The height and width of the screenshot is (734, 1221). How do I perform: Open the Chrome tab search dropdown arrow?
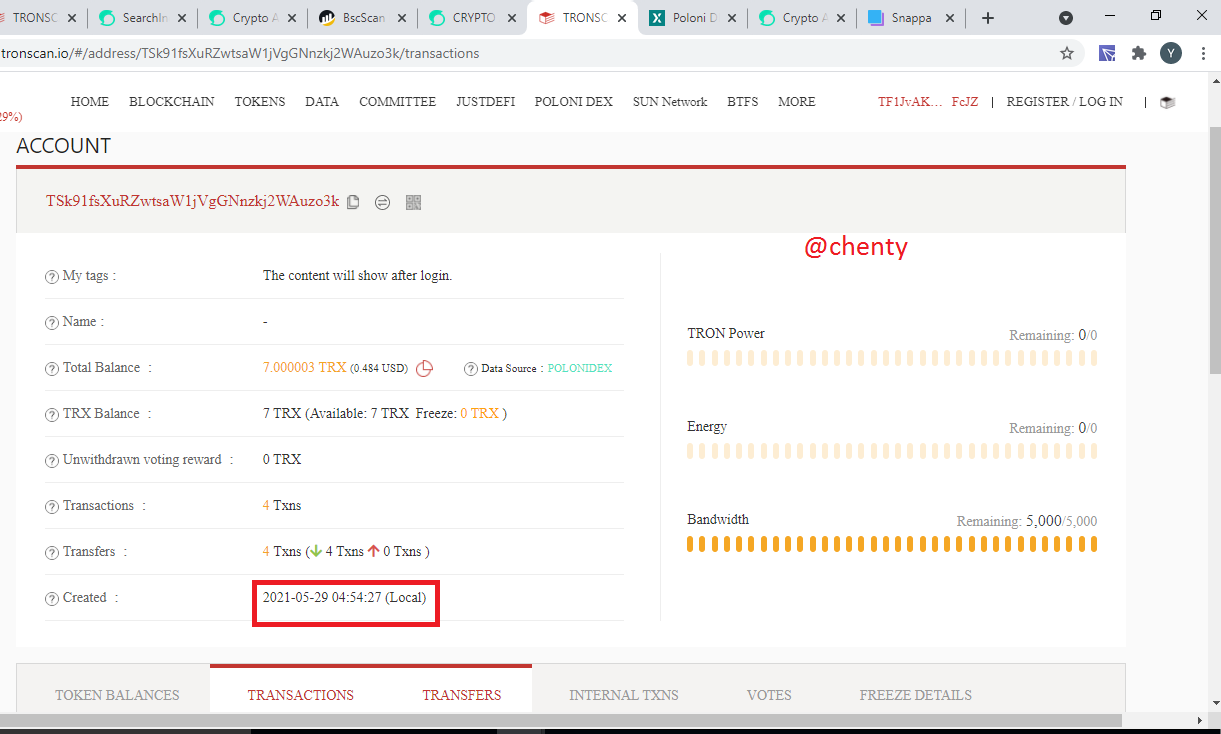tap(1066, 18)
